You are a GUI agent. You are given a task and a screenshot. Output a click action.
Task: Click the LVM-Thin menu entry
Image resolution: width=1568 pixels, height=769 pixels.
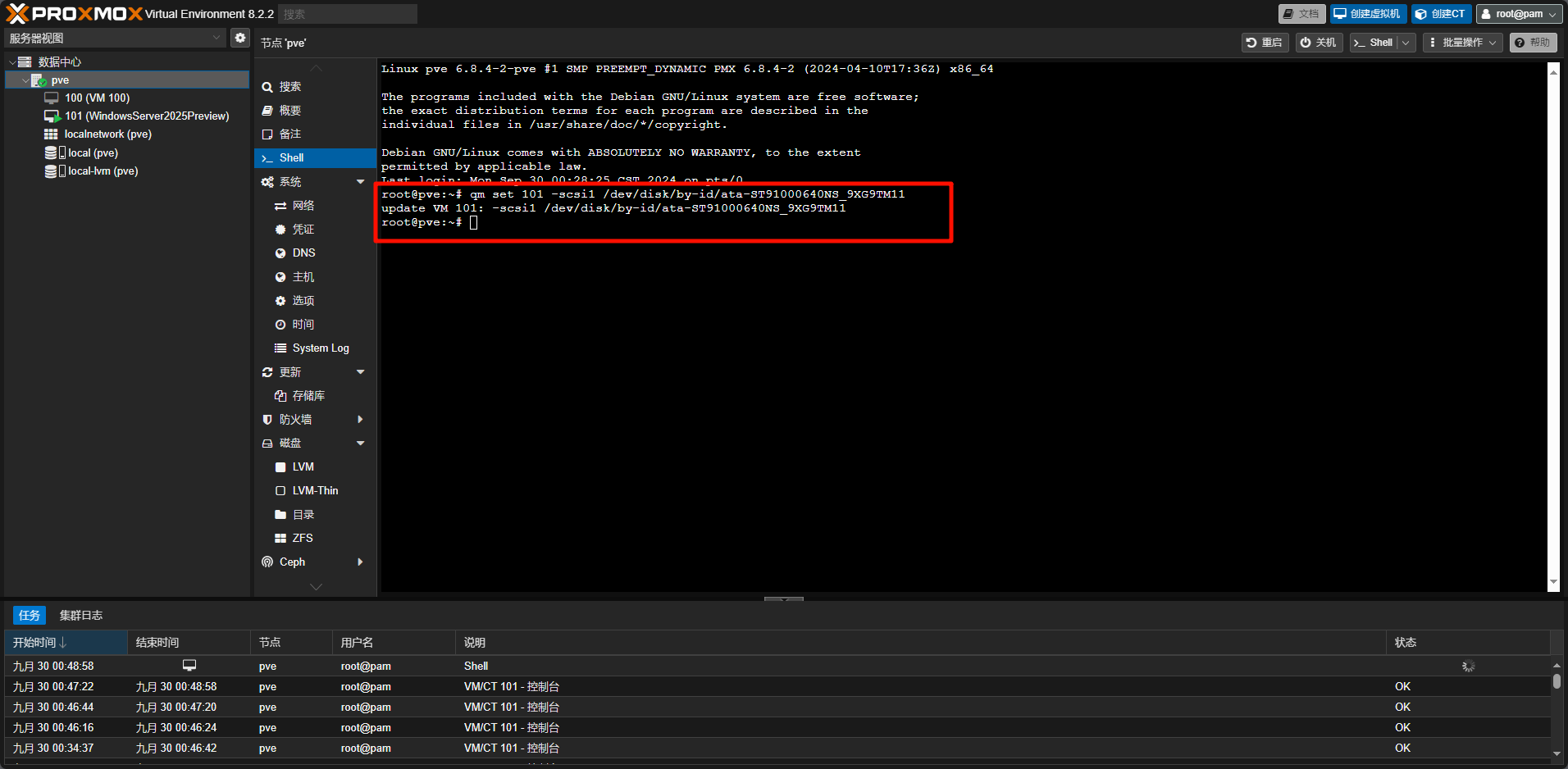[315, 491]
